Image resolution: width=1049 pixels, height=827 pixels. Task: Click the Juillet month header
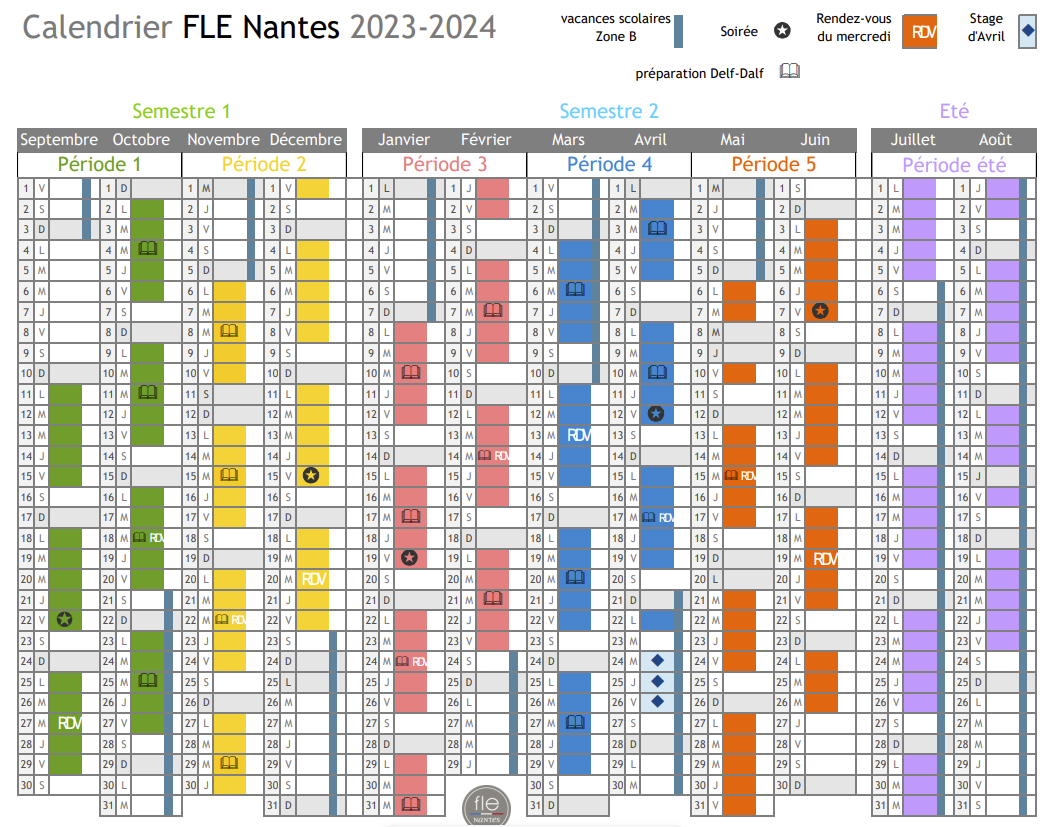tap(913, 140)
